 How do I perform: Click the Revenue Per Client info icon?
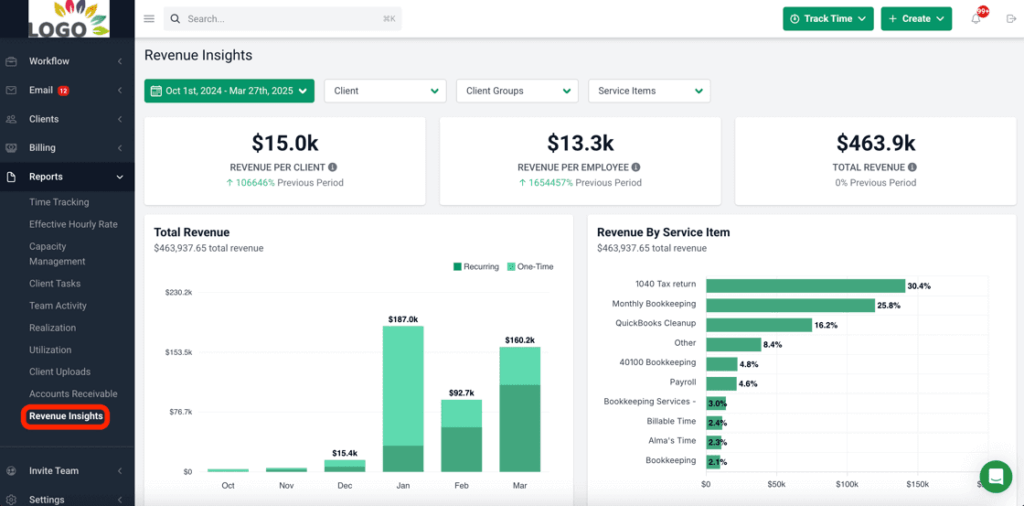click(333, 168)
